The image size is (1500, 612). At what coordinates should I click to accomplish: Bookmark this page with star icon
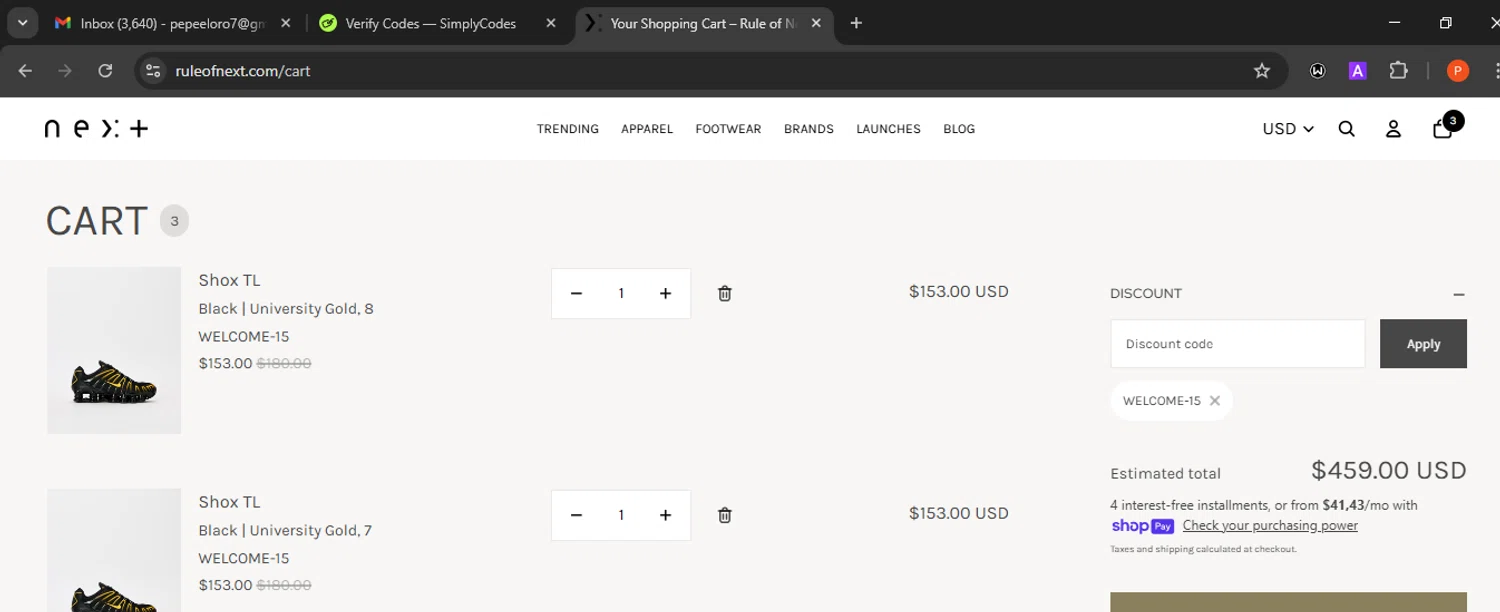(1262, 70)
